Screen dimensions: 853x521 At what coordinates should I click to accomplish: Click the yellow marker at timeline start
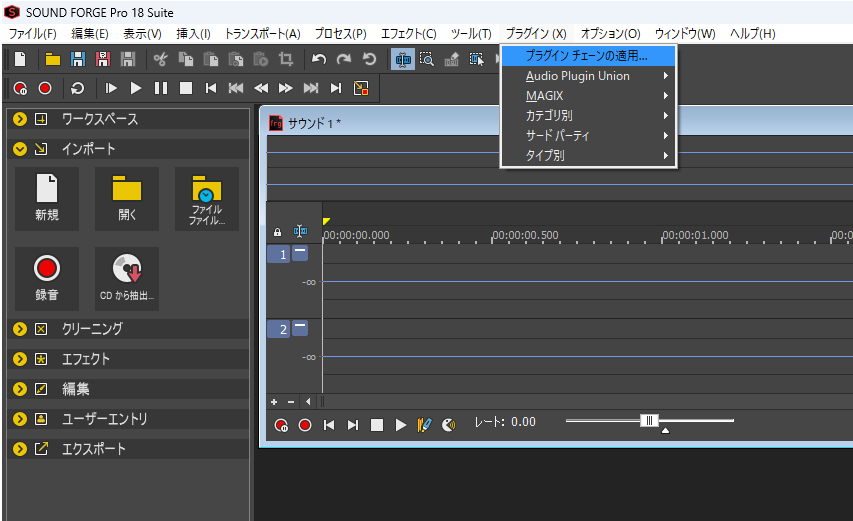(326, 222)
